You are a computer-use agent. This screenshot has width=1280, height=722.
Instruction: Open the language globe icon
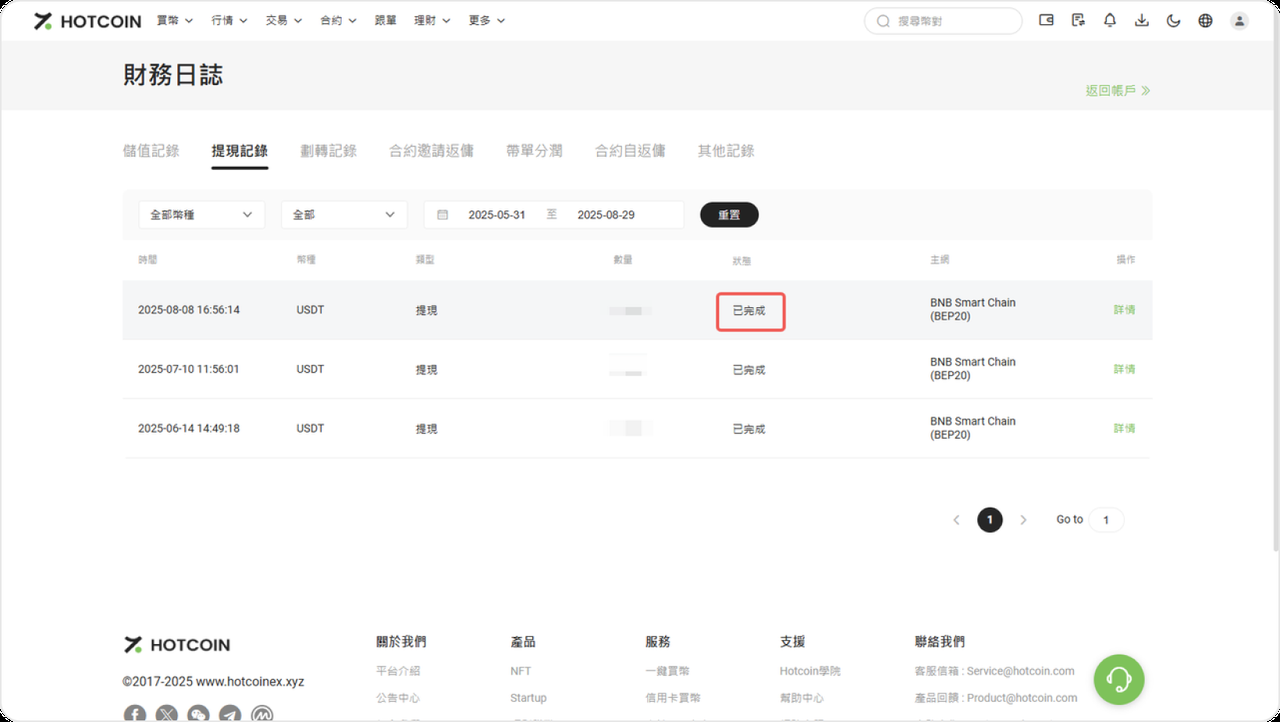point(1206,20)
